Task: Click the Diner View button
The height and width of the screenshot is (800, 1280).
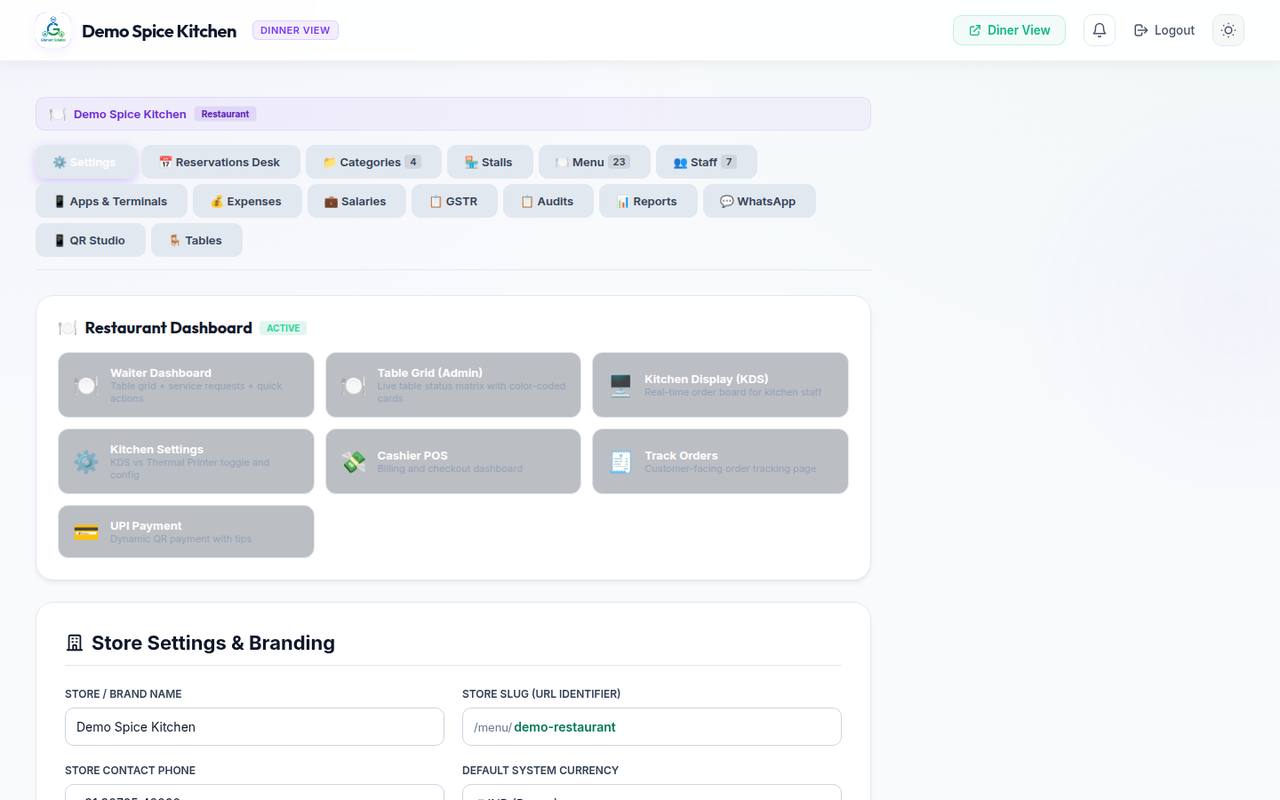Action: (x=1009, y=30)
